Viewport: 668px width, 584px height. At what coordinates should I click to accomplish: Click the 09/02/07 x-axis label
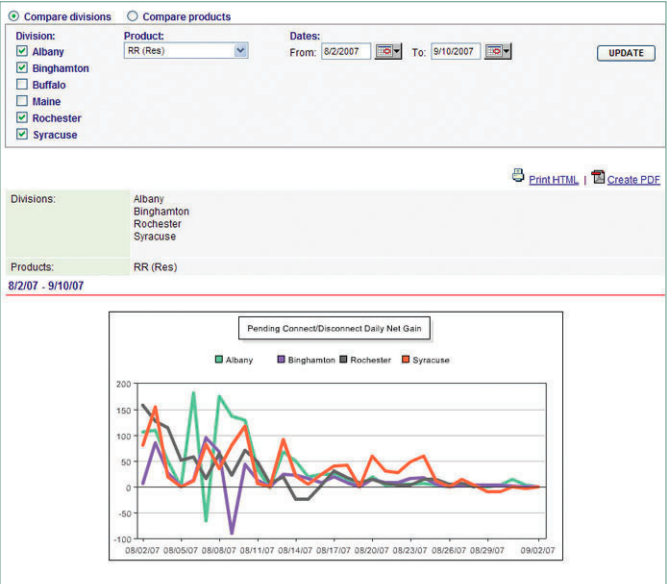[x=538, y=550]
